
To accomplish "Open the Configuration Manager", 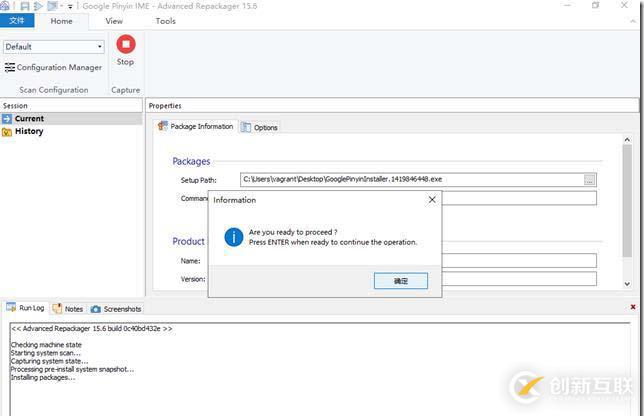I will pyautogui.click(x=53, y=67).
